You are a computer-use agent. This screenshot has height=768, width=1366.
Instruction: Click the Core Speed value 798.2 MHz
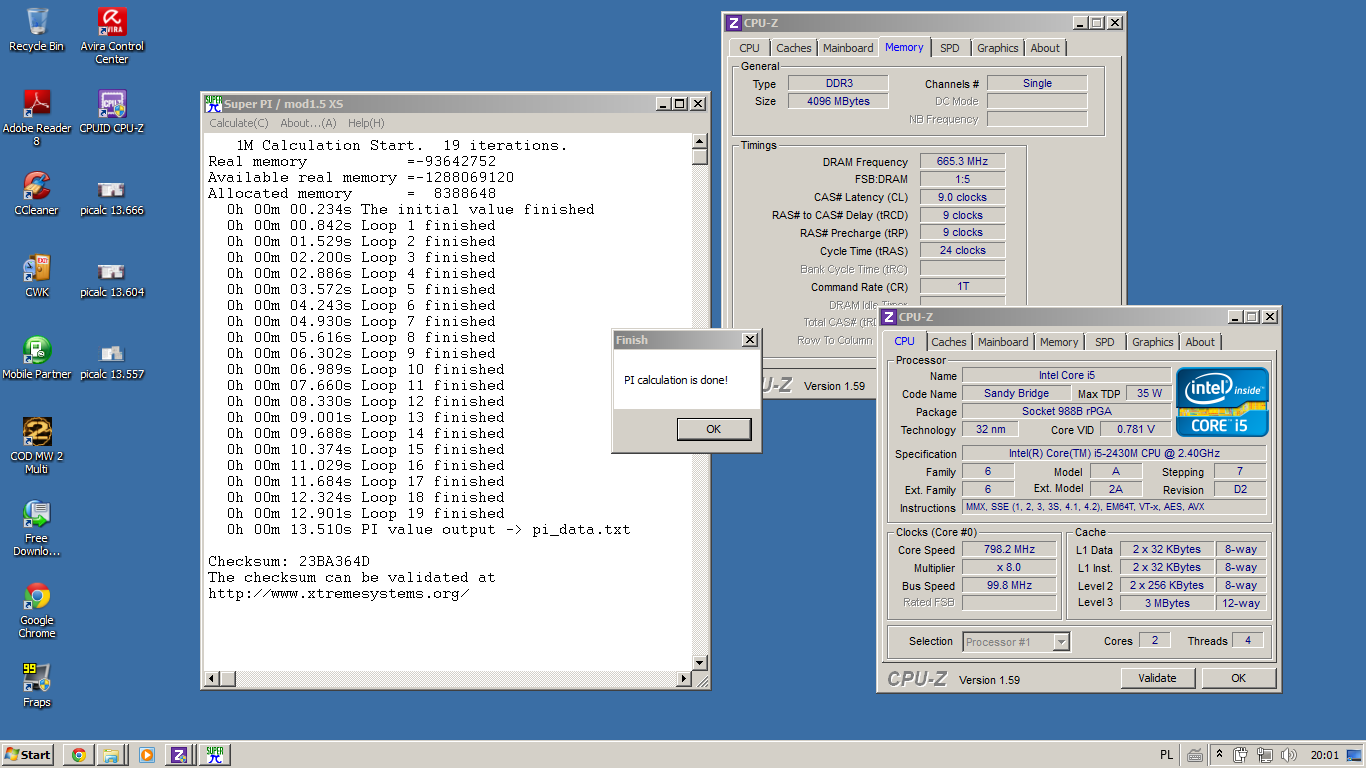click(1008, 550)
